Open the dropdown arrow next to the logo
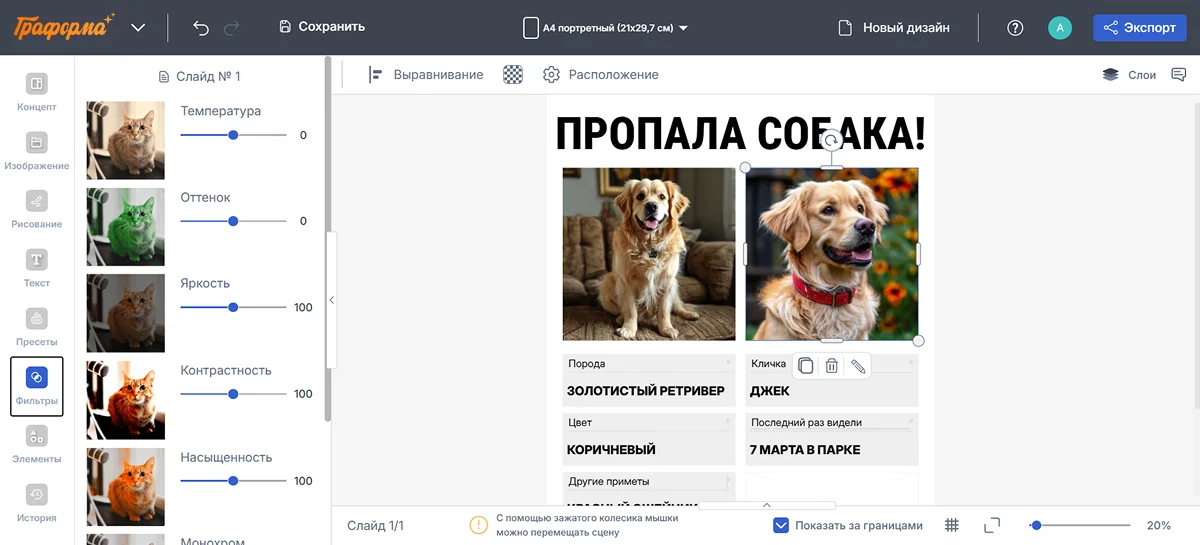 pos(138,28)
